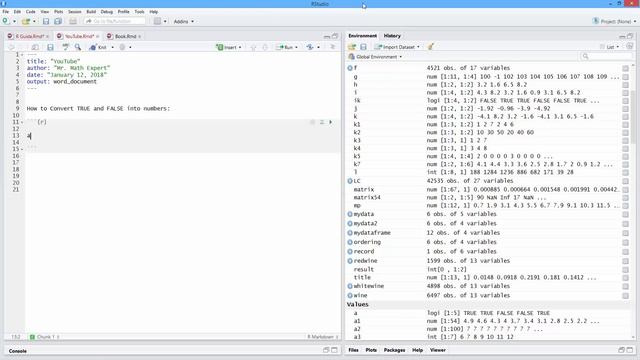Knit the document
The width and height of the screenshot is (640, 360).
tap(98, 47)
